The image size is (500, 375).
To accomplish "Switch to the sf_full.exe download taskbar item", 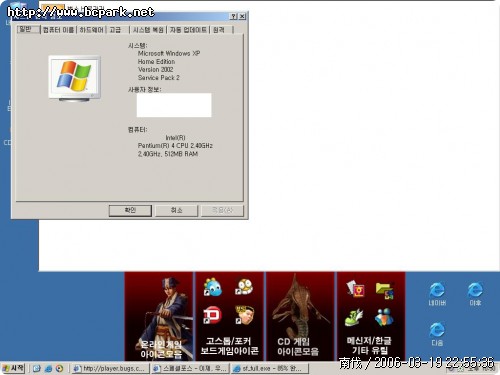I will [x=269, y=369].
